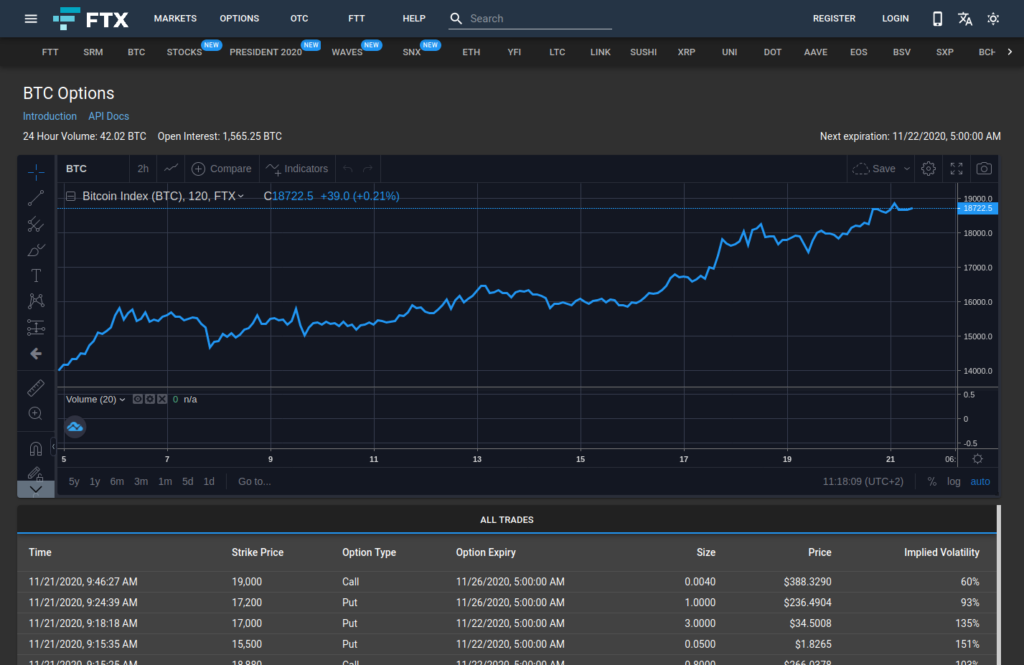
Task: Open Volume indicator settings icon
Action: point(150,399)
